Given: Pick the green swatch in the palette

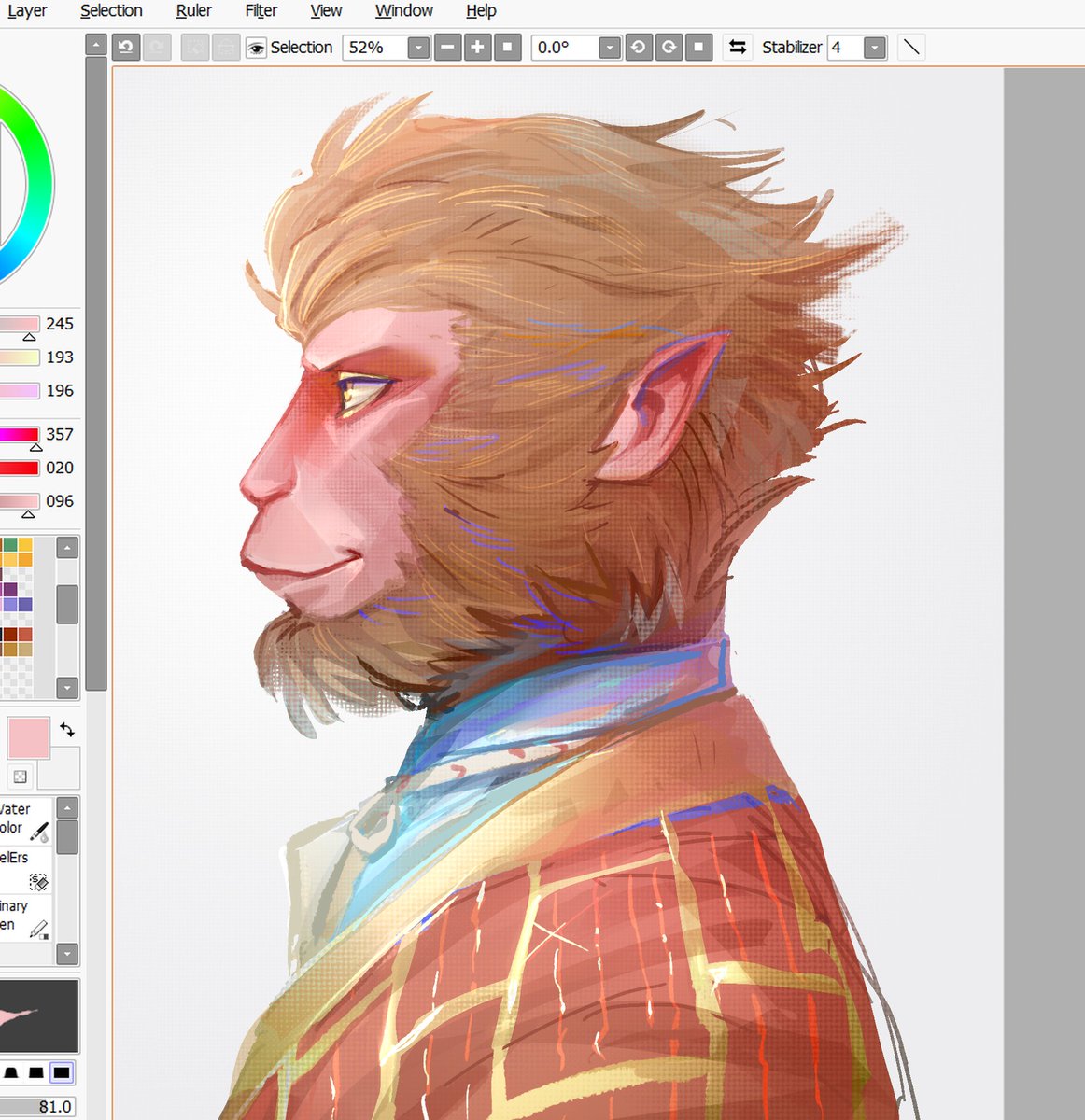Looking at the screenshot, I should (9, 545).
